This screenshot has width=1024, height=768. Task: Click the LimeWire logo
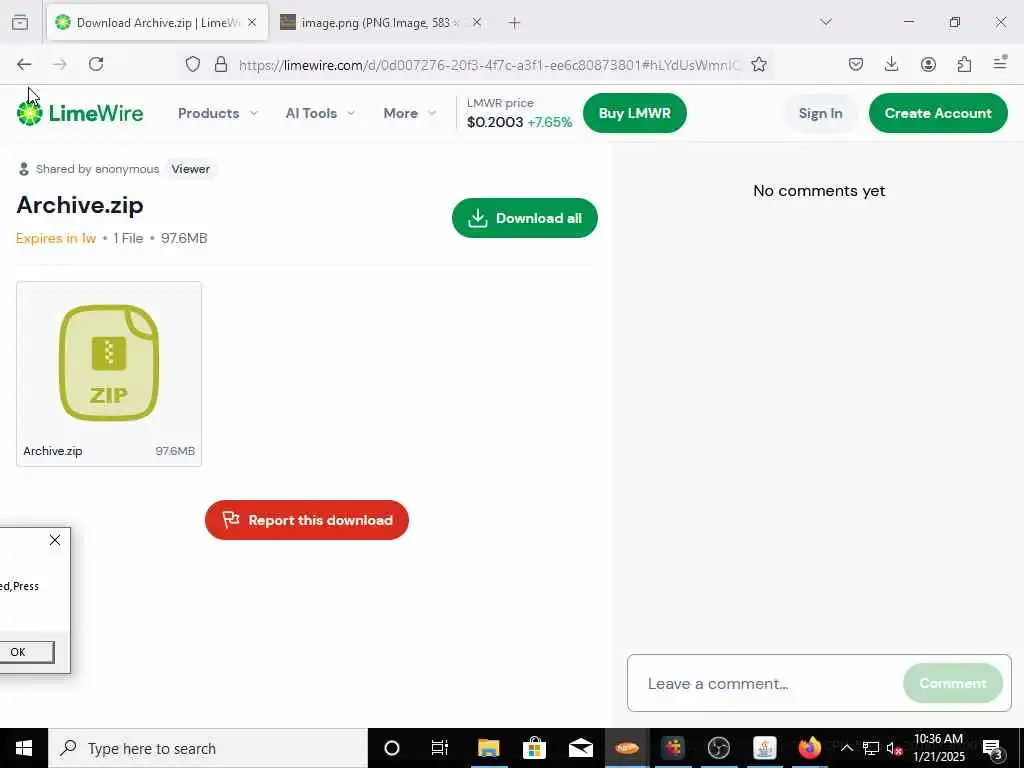80,113
